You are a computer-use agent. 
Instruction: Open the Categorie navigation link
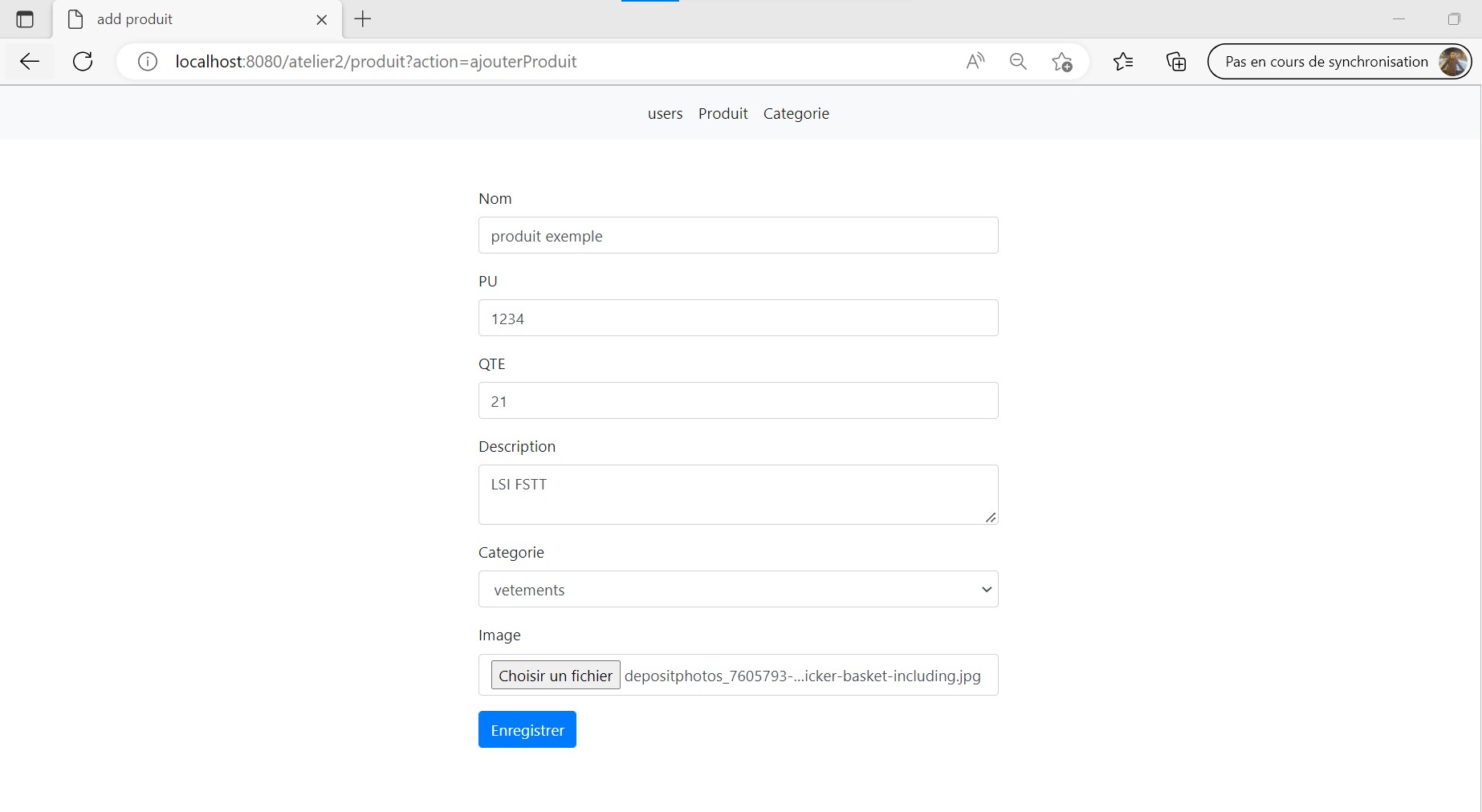[x=796, y=113]
